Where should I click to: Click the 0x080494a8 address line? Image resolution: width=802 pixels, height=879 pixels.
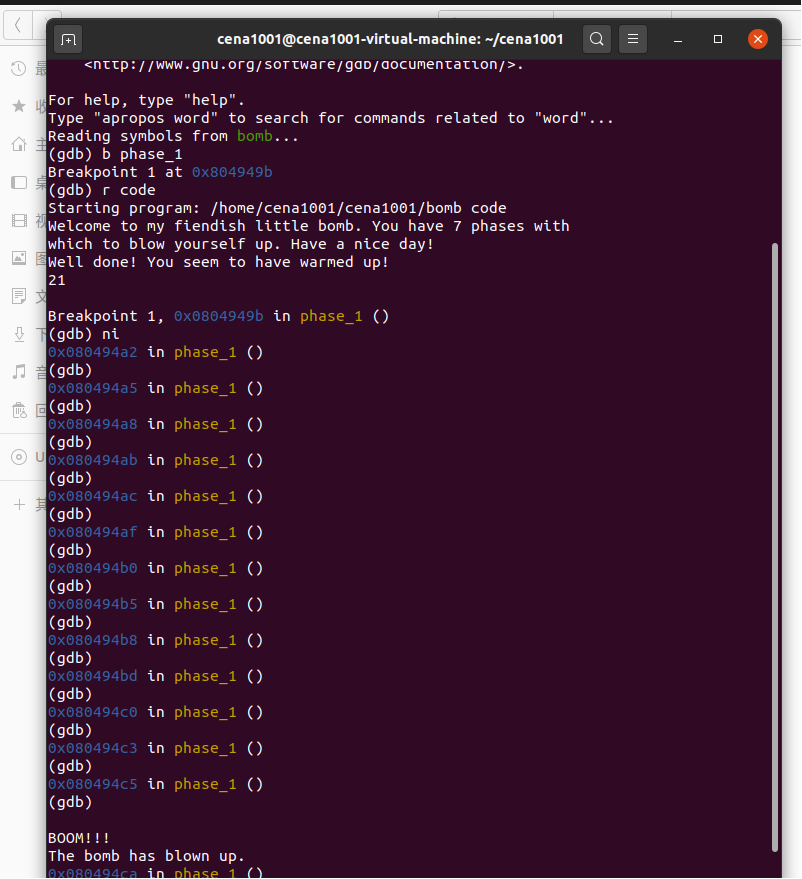tap(155, 424)
